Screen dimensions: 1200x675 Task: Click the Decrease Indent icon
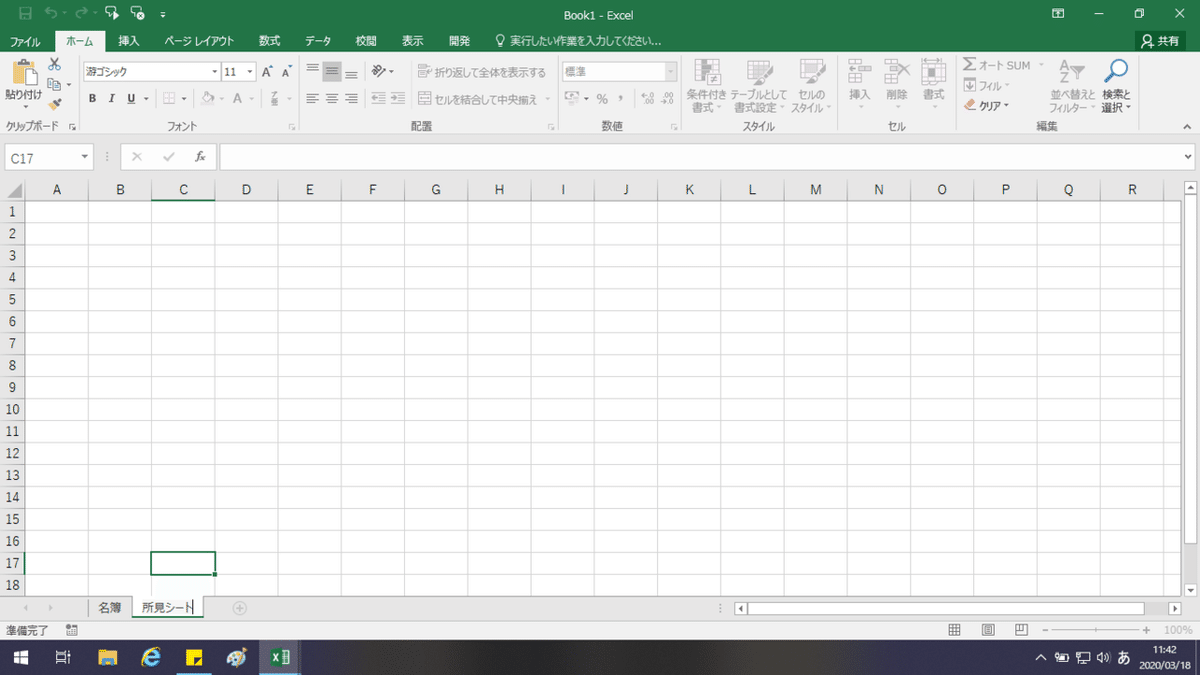[378, 99]
